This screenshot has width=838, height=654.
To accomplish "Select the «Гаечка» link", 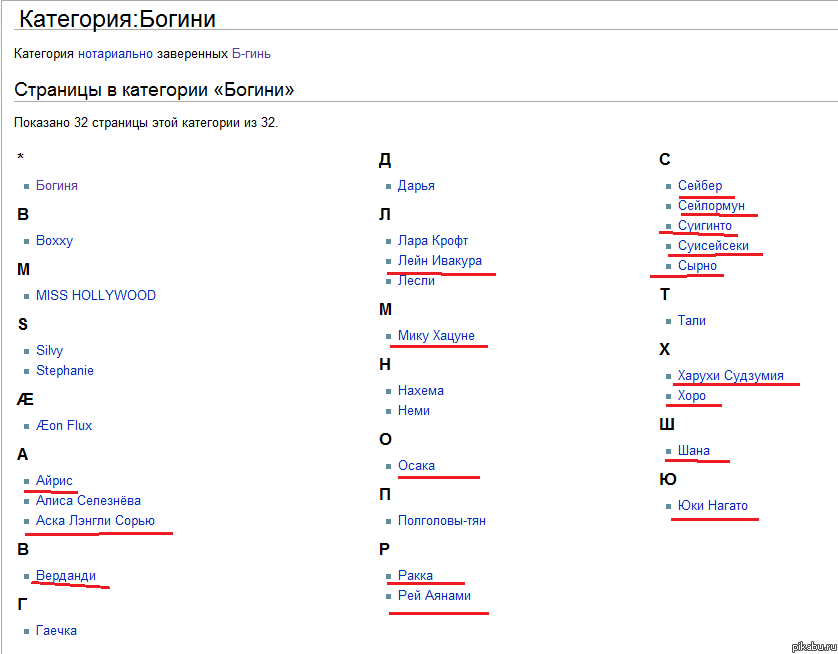I will pos(56,630).
